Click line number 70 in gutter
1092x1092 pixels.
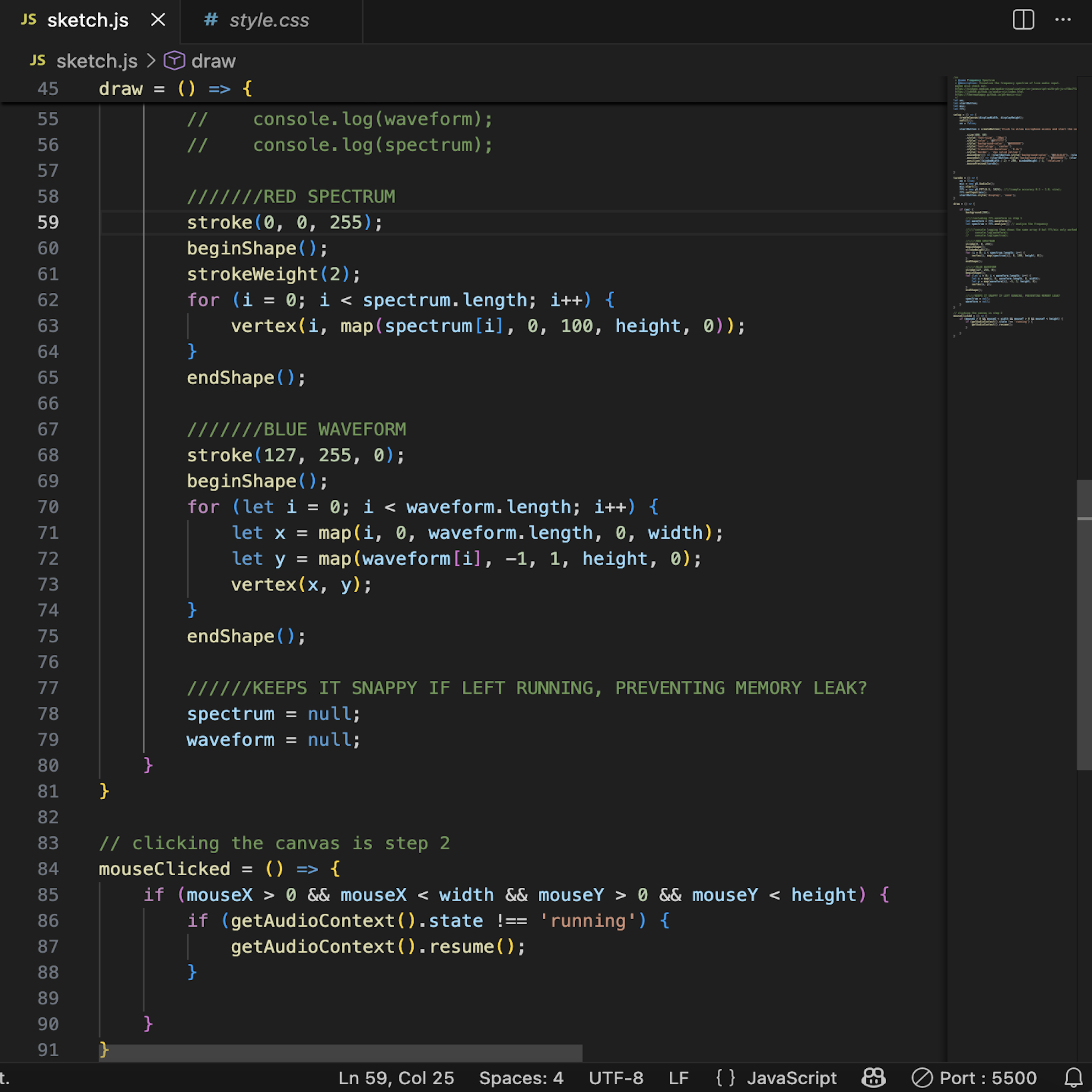(x=48, y=507)
